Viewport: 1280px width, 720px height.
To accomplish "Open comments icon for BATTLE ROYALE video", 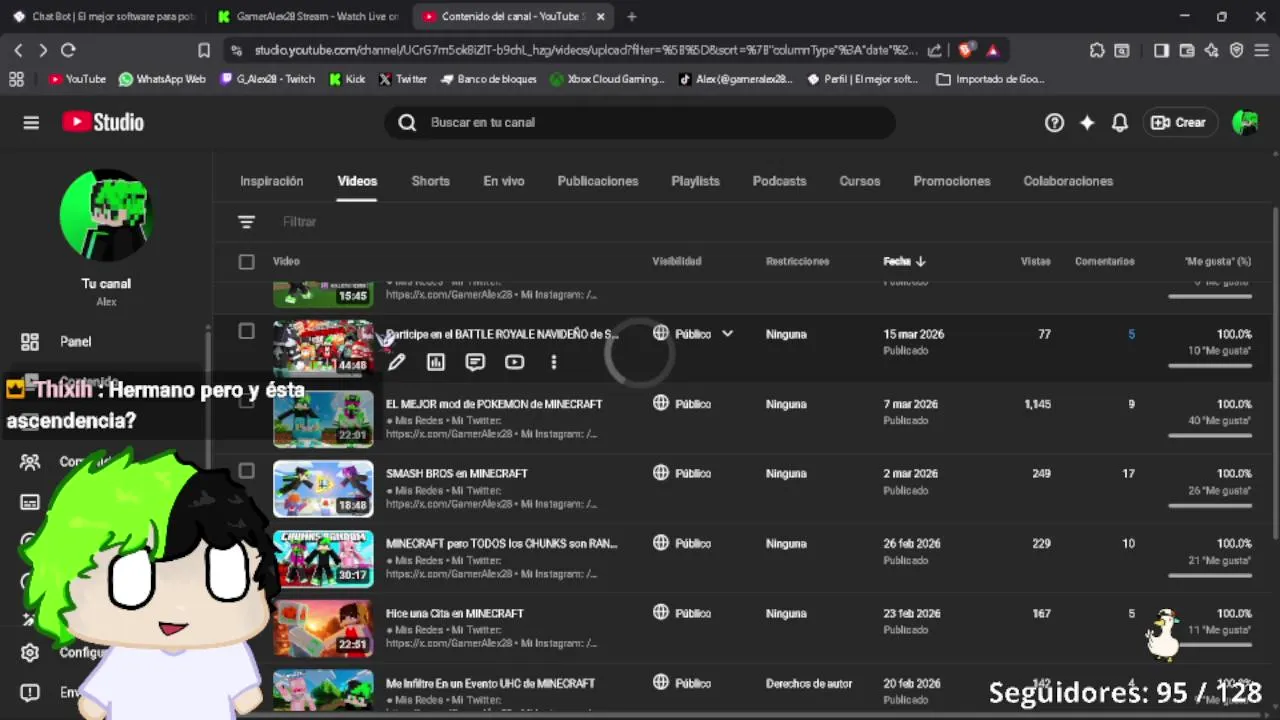I will click(475, 362).
